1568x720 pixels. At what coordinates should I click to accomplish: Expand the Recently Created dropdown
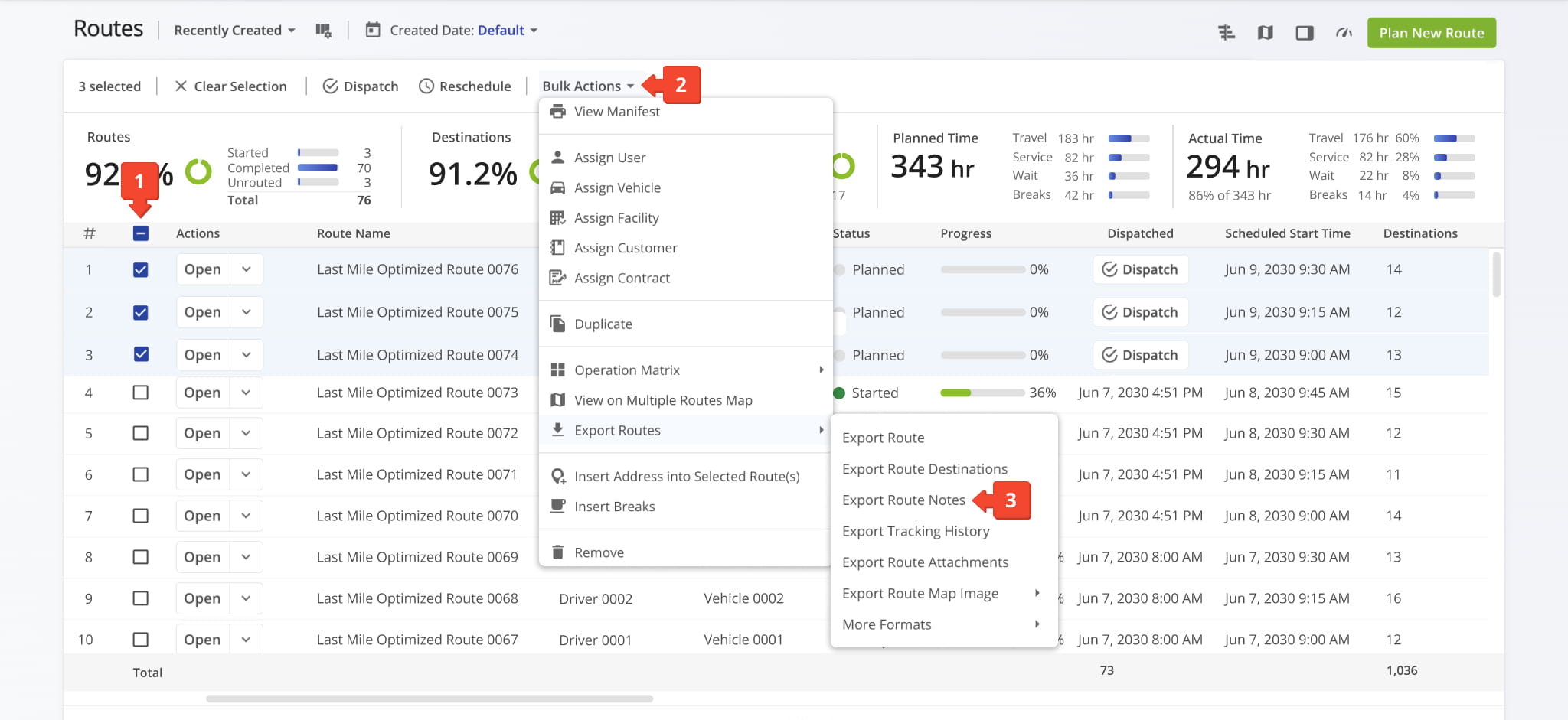(x=234, y=31)
